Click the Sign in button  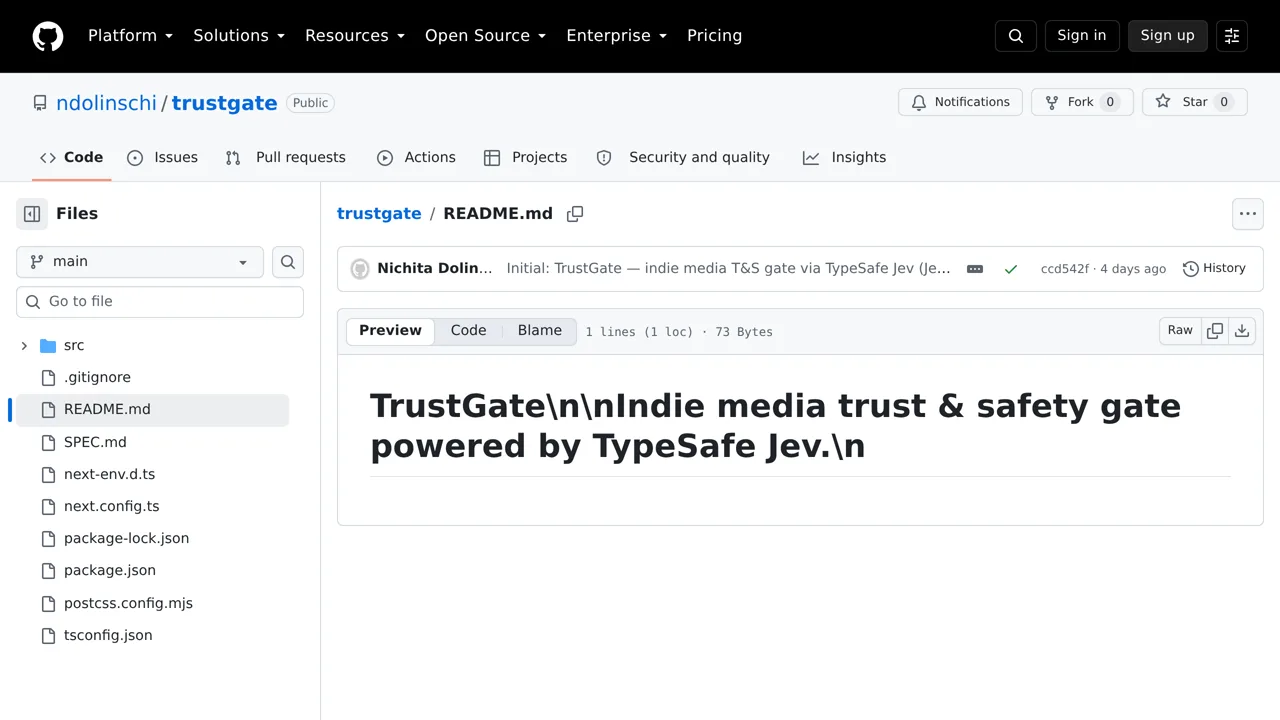click(x=1082, y=36)
